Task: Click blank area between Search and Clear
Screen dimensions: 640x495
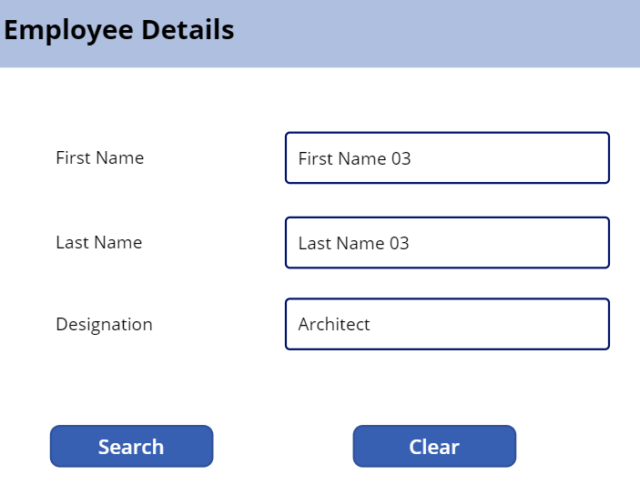Action: click(283, 446)
